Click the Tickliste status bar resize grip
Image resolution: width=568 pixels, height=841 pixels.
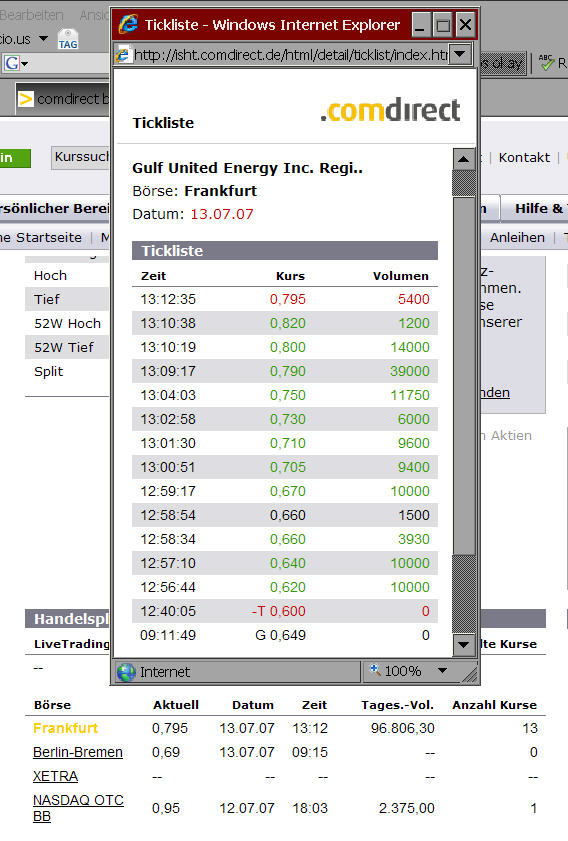tap(470, 676)
